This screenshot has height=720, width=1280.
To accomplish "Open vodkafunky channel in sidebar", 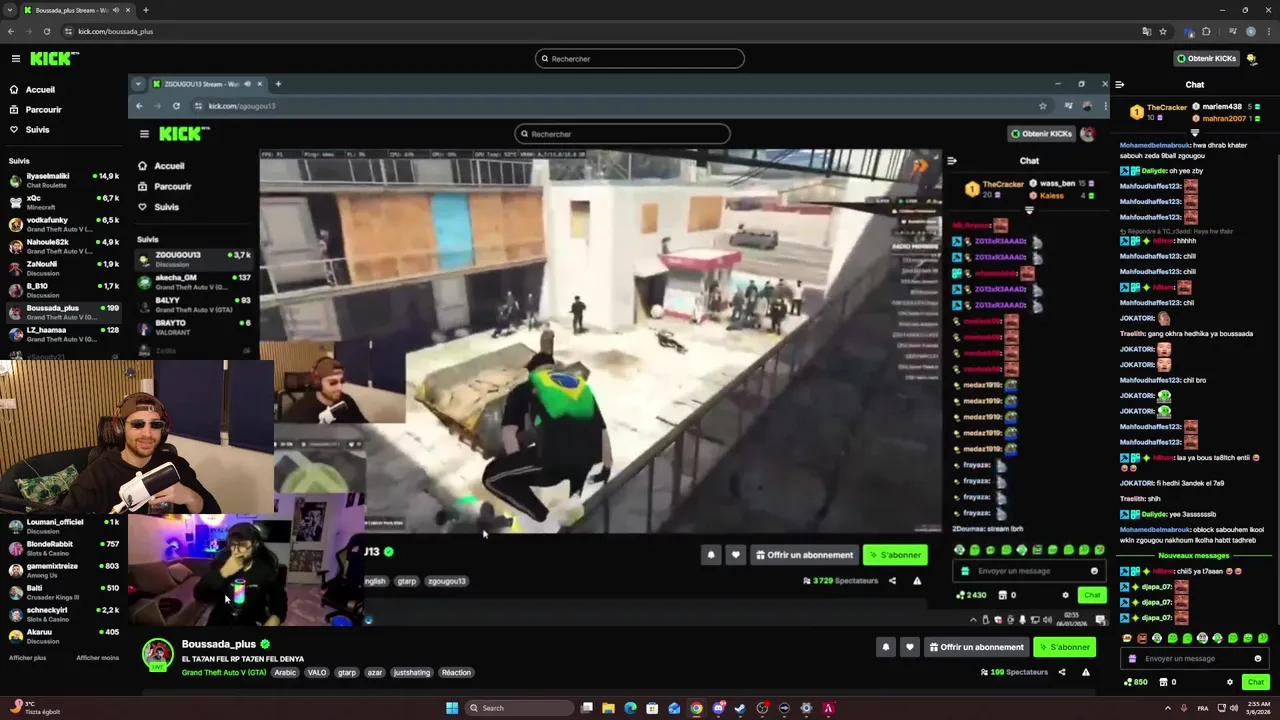I will (x=63, y=224).
